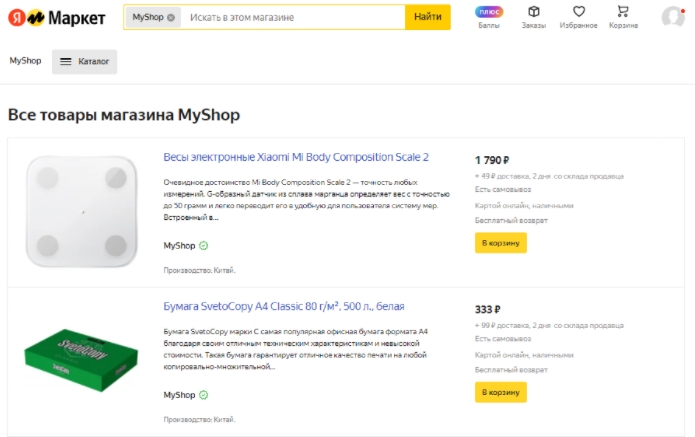Click 'Есть самовывоз' under Xiaomi scale price
Viewport: 695px width, 437px height.
coord(503,189)
